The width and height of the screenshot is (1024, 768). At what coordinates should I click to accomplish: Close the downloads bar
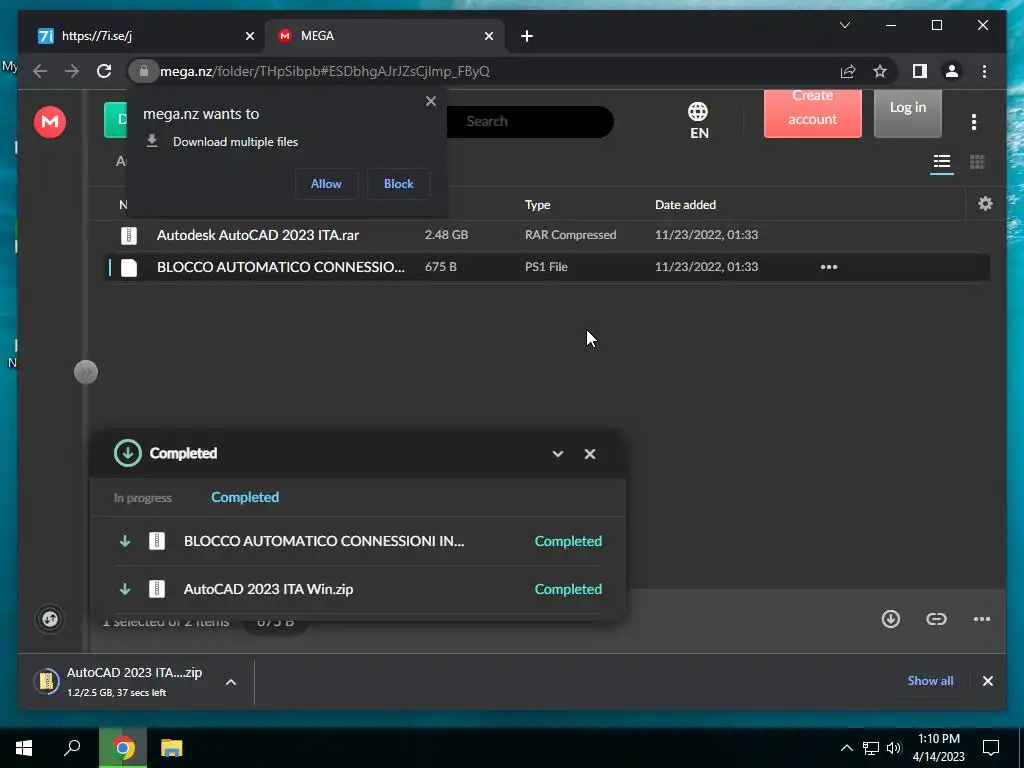(x=987, y=681)
